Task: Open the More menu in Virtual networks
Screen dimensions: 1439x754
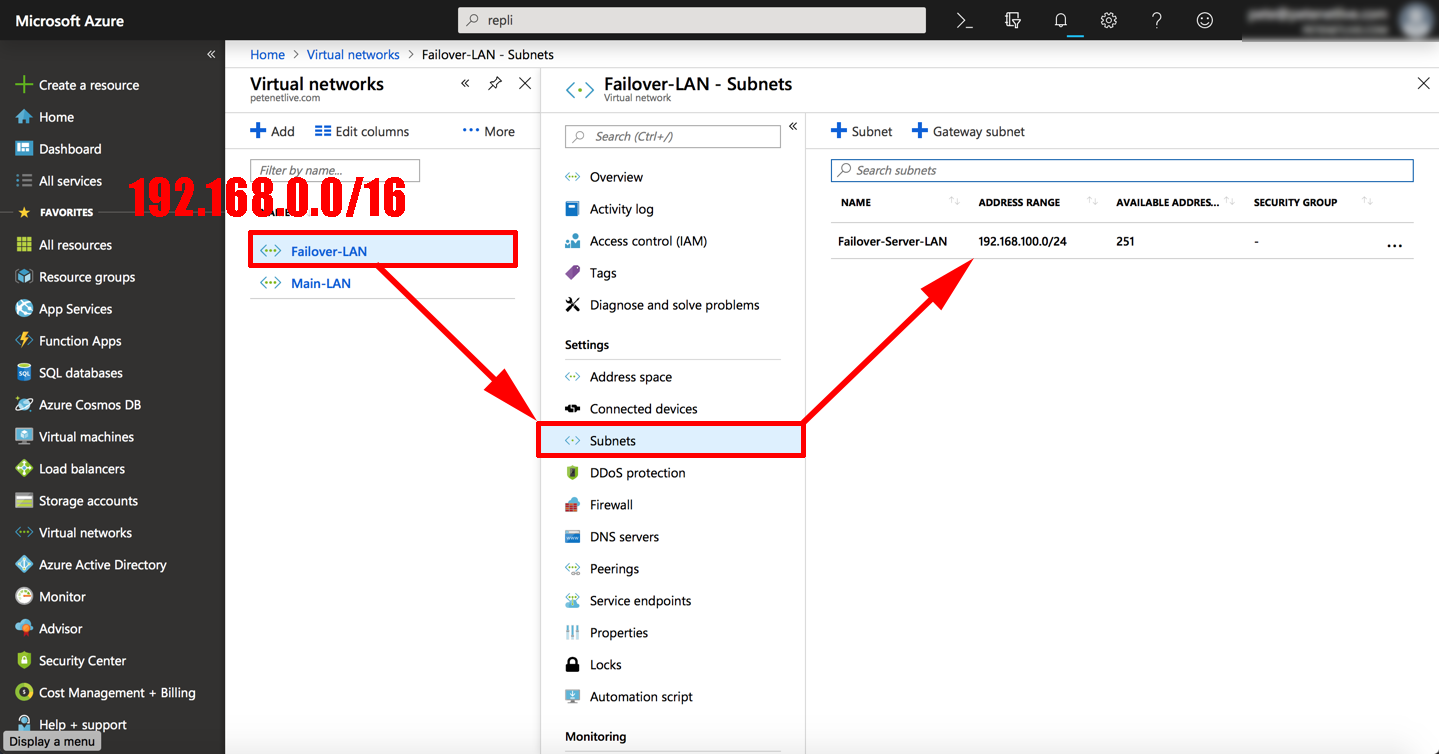Action: pos(489,131)
